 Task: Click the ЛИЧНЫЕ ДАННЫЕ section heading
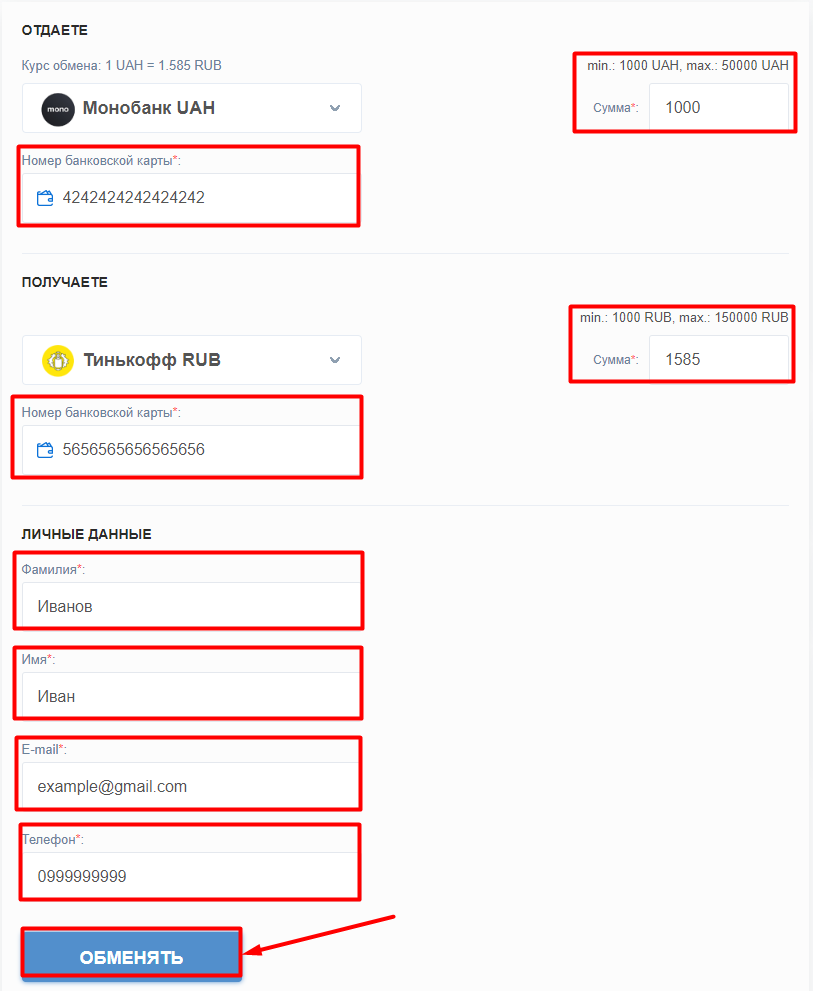click(87, 534)
